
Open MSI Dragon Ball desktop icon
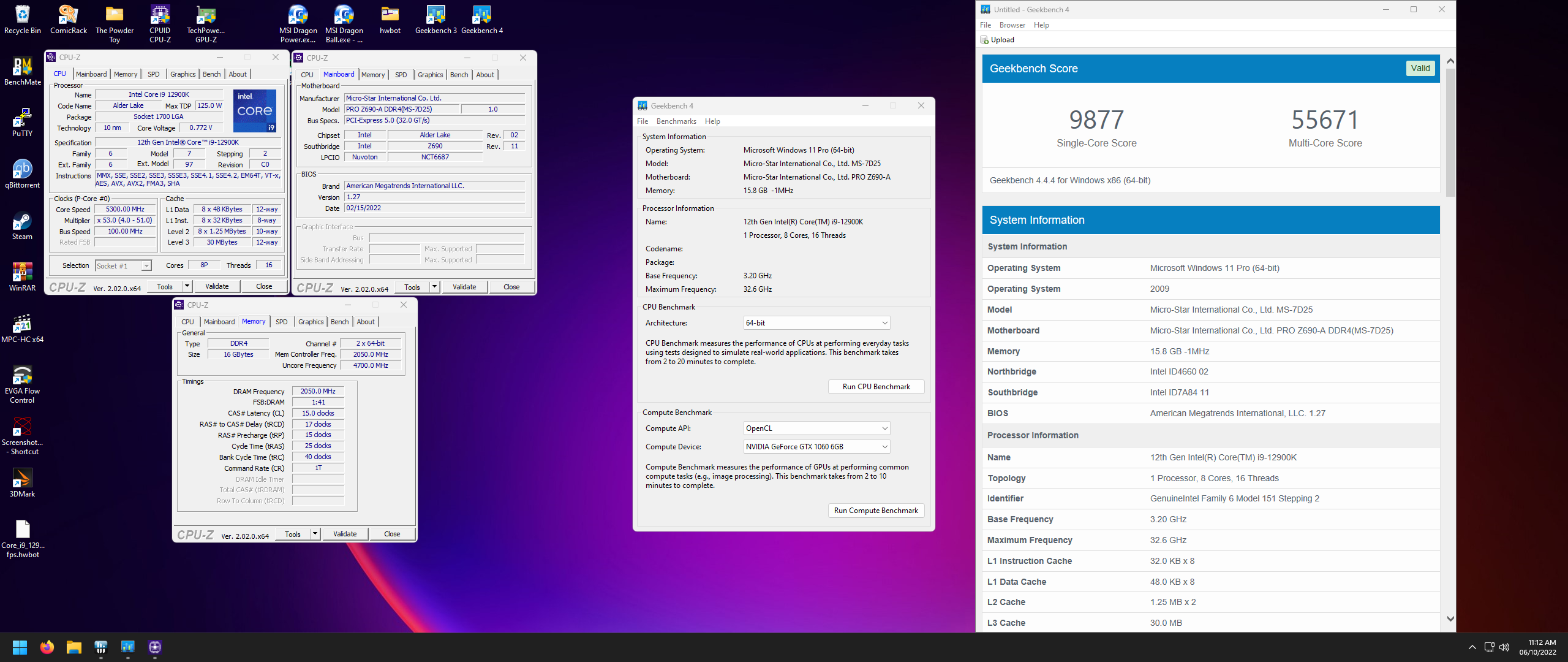point(344,24)
